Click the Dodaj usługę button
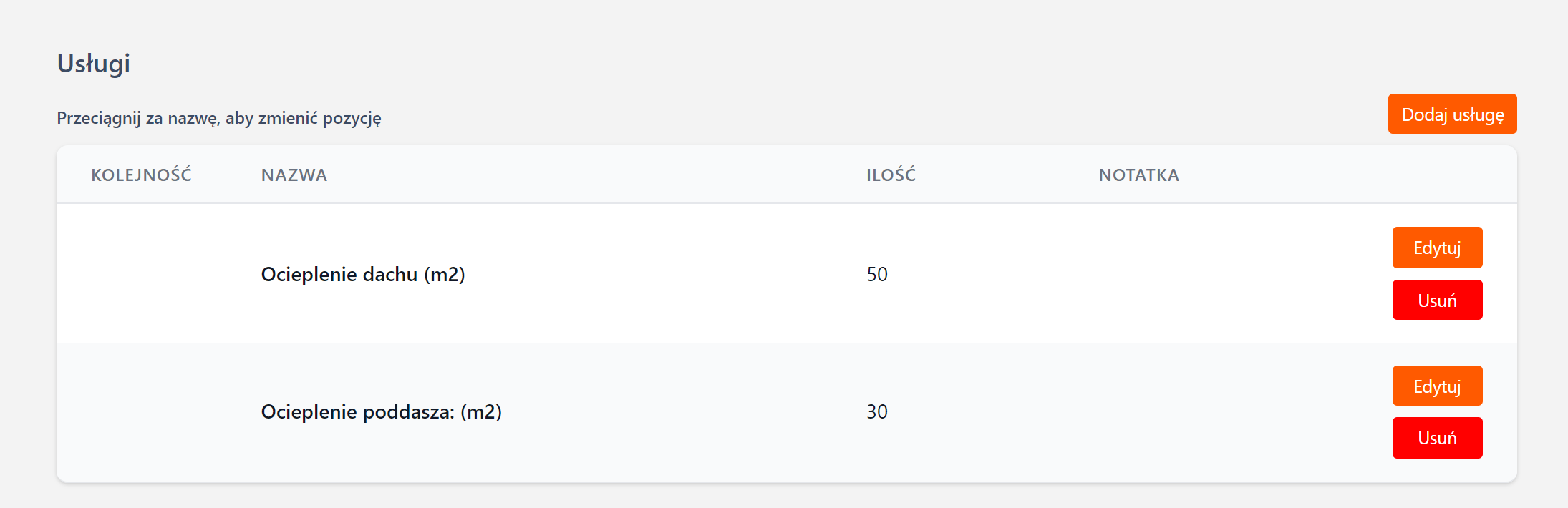 [x=1452, y=114]
